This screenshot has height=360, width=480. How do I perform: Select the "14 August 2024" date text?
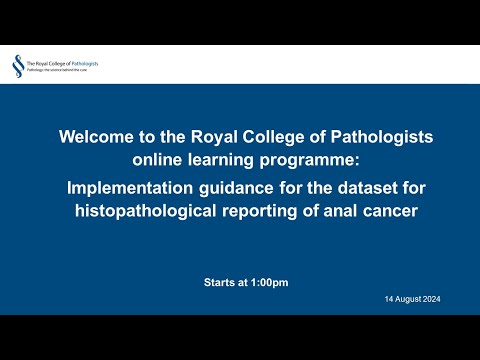point(412,299)
